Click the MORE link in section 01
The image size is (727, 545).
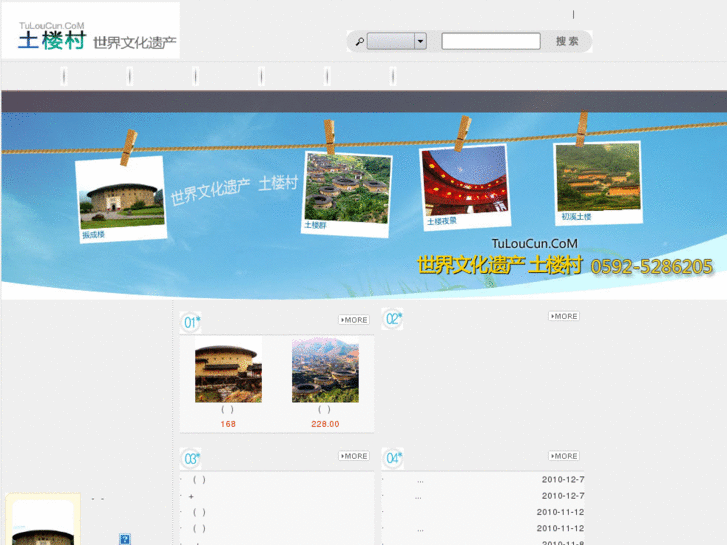coord(354,320)
